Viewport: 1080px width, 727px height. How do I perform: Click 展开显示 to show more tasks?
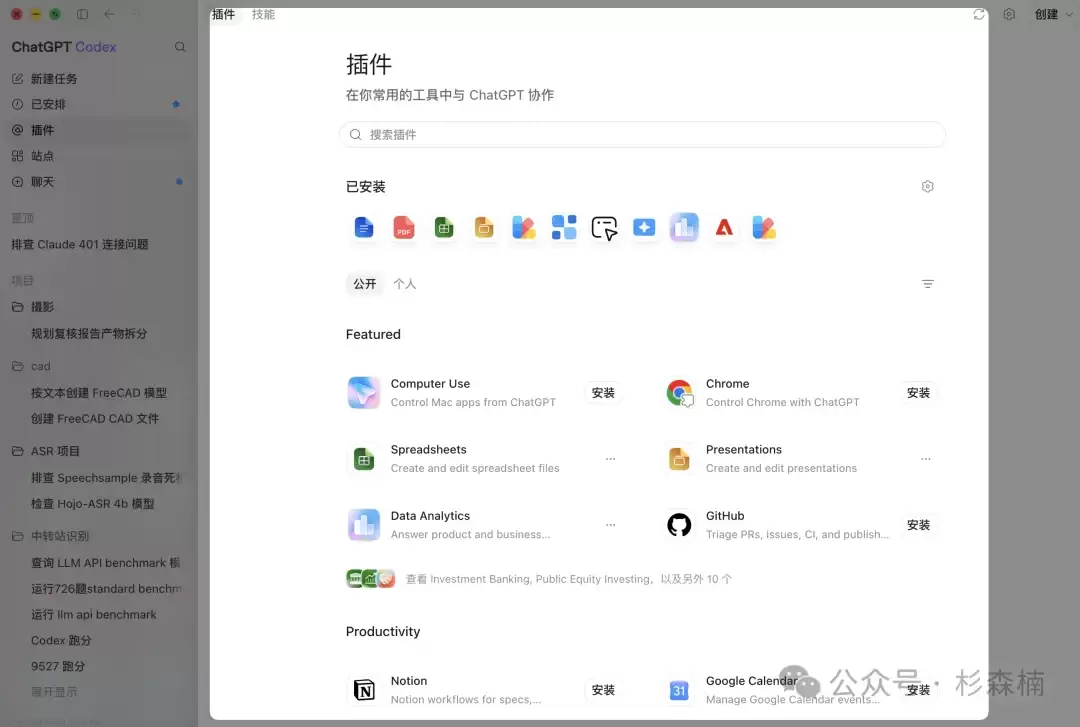[54, 692]
